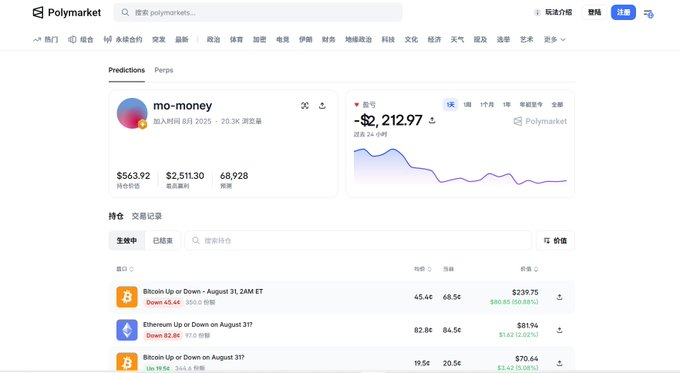This screenshot has height=373, width=680.
Task: Open the Predictions tab
Action: tap(127, 70)
